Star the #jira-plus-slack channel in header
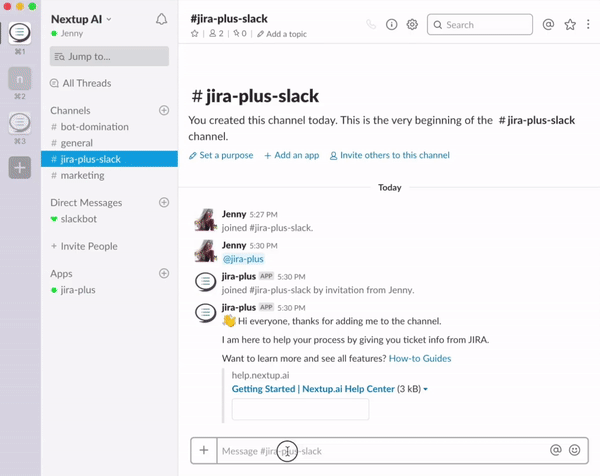Image resolution: width=600 pixels, height=476 pixels. (195, 34)
